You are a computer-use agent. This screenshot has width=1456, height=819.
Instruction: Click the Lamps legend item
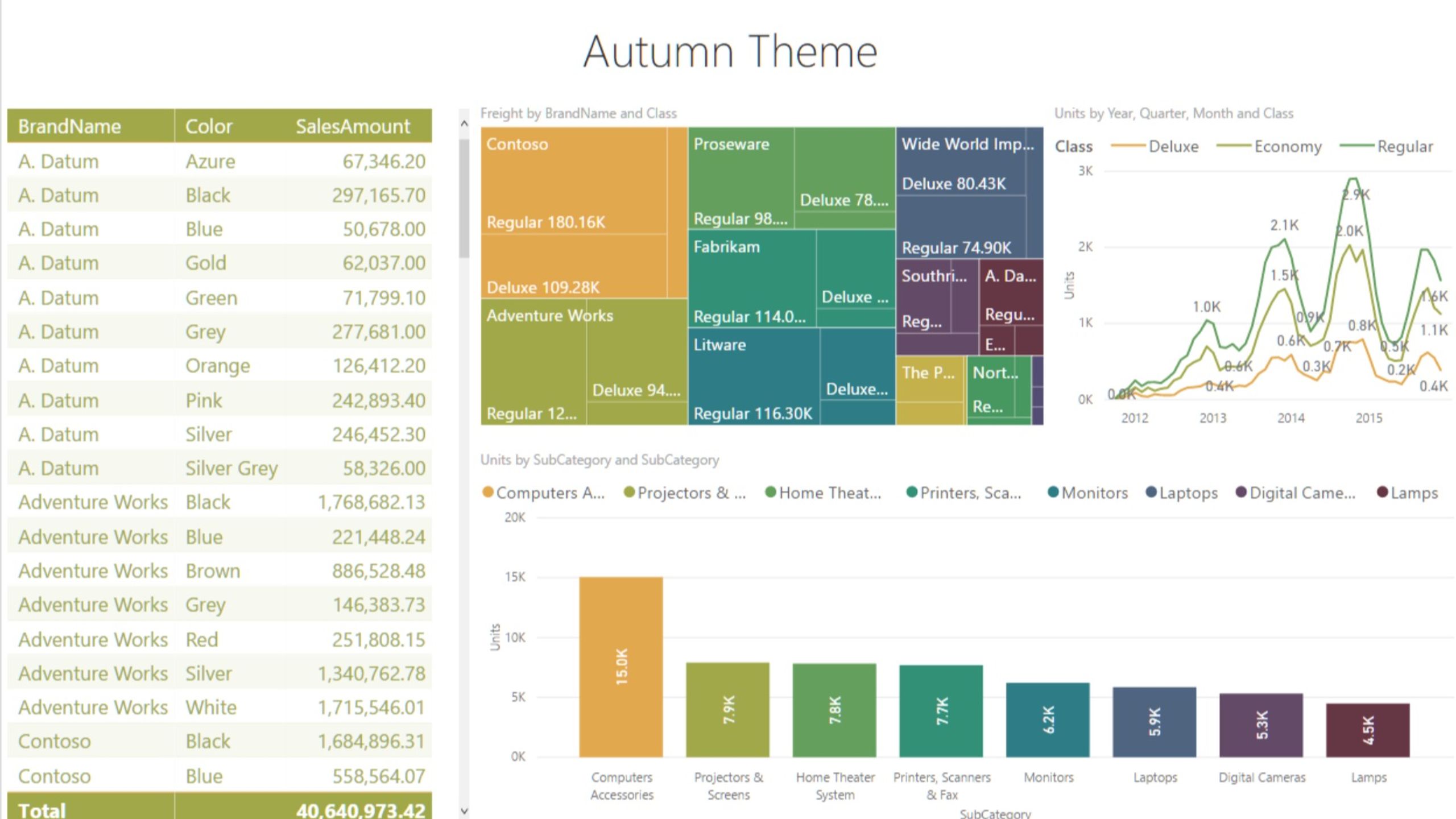coord(1407,493)
